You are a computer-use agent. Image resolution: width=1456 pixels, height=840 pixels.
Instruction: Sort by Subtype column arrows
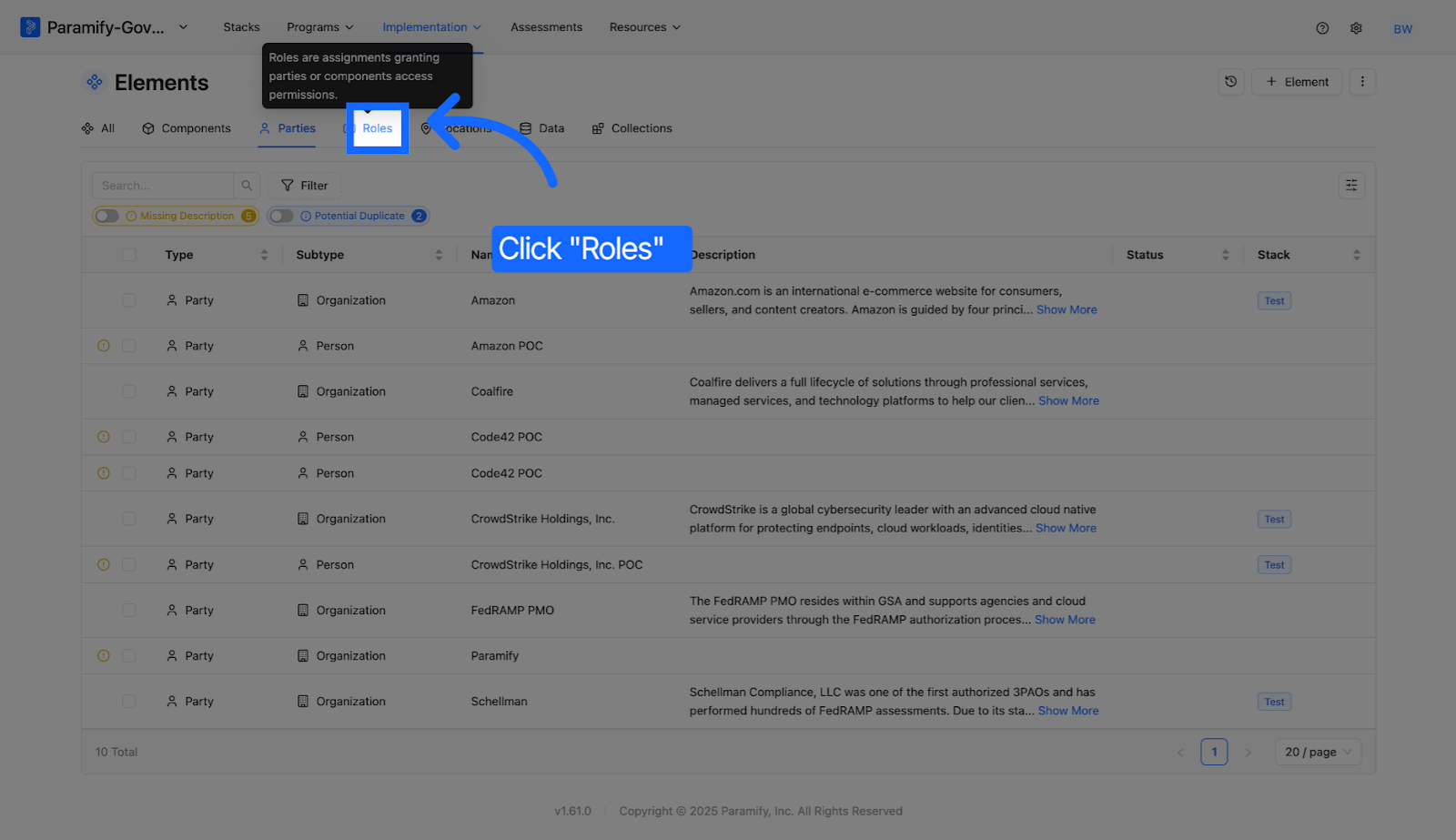[x=439, y=255]
